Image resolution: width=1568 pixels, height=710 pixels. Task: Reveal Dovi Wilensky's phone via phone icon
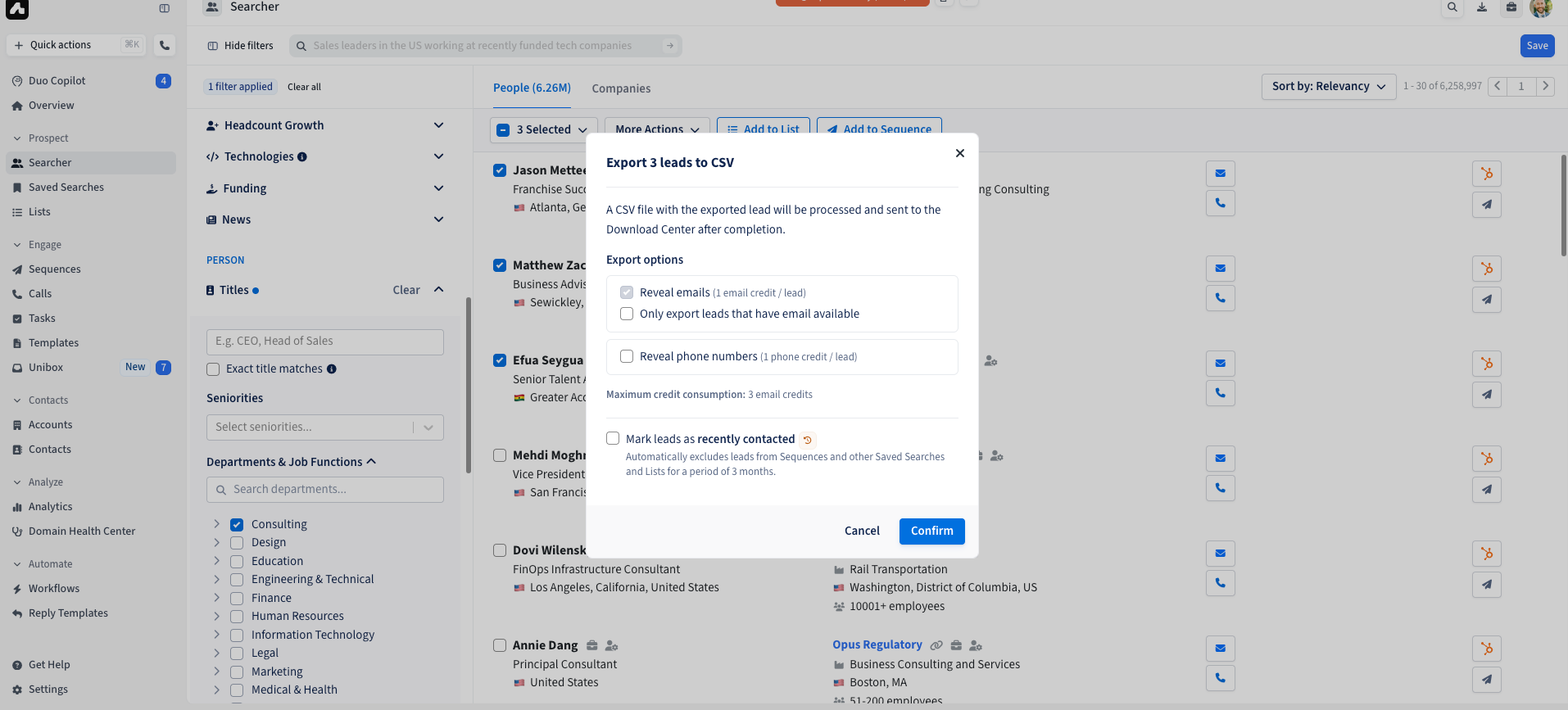point(1220,583)
